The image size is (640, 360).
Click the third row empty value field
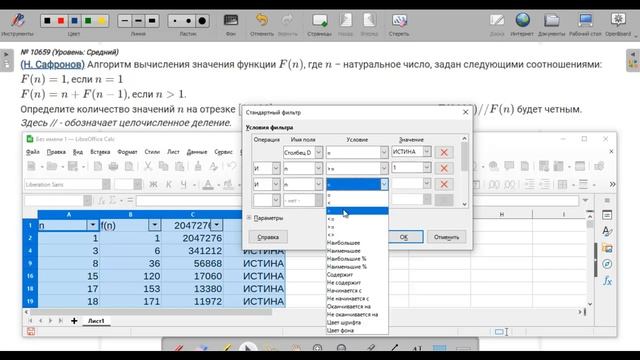(407, 184)
